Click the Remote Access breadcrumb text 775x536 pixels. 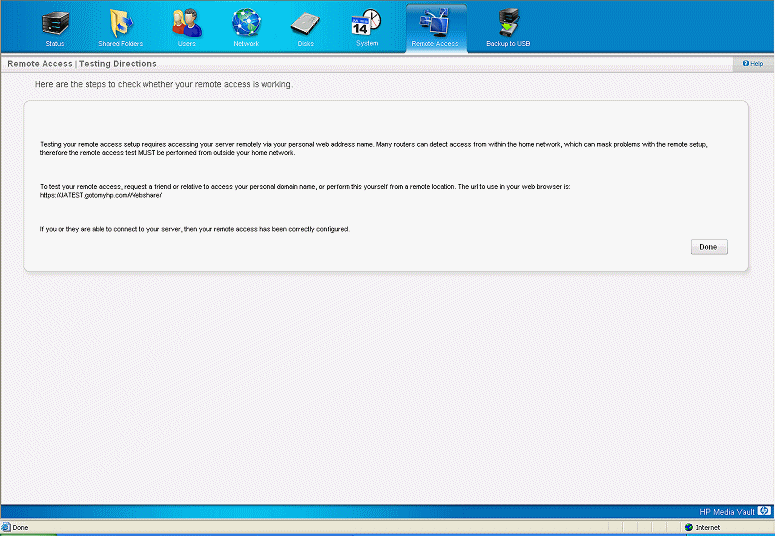coord(38,64)
